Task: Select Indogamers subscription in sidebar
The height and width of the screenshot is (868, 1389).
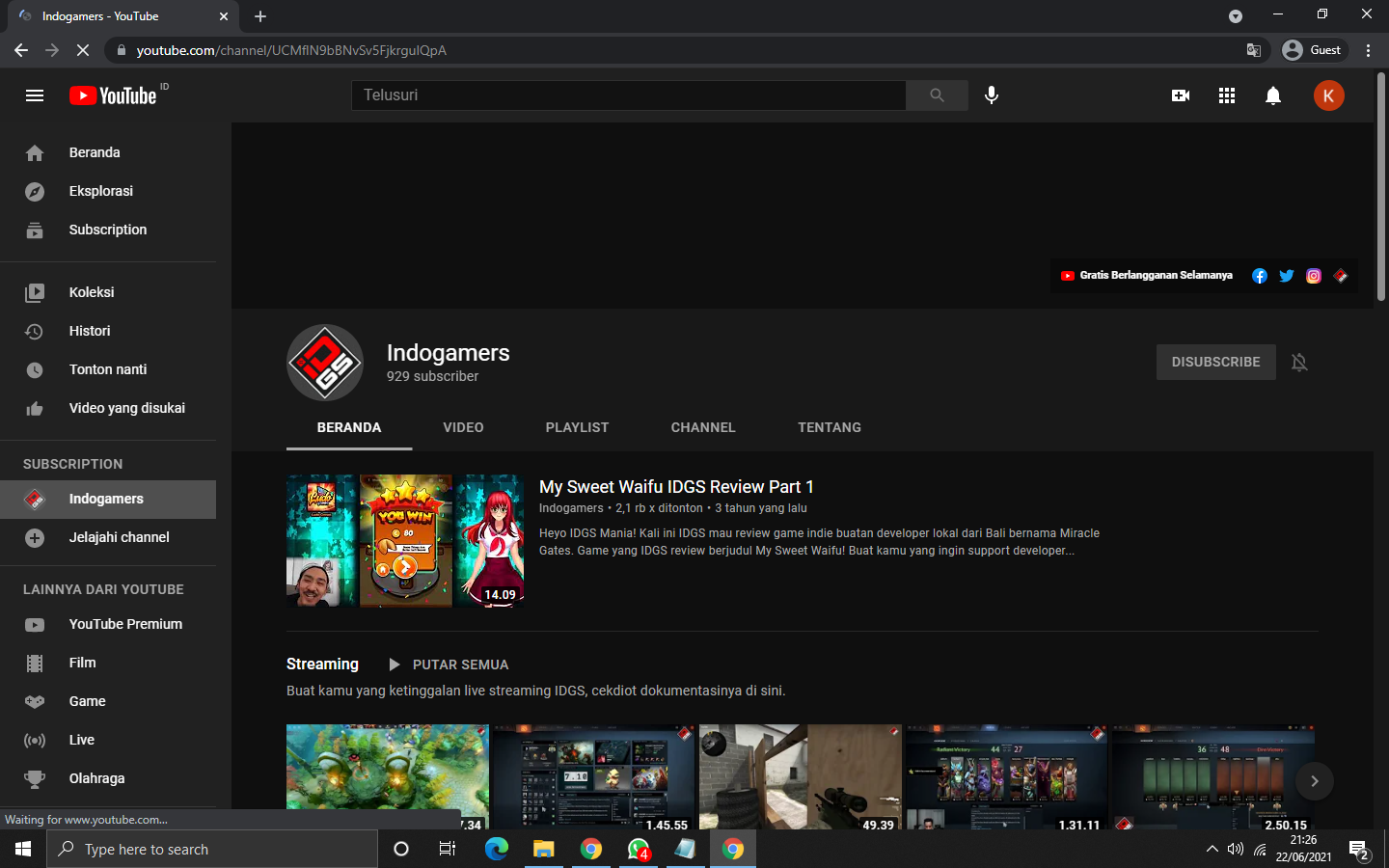Action: point(108,499)
